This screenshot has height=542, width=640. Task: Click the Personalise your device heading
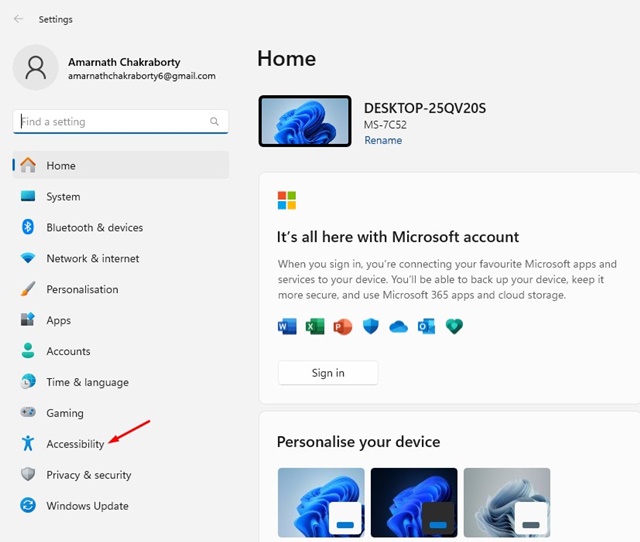pos(358,442)
